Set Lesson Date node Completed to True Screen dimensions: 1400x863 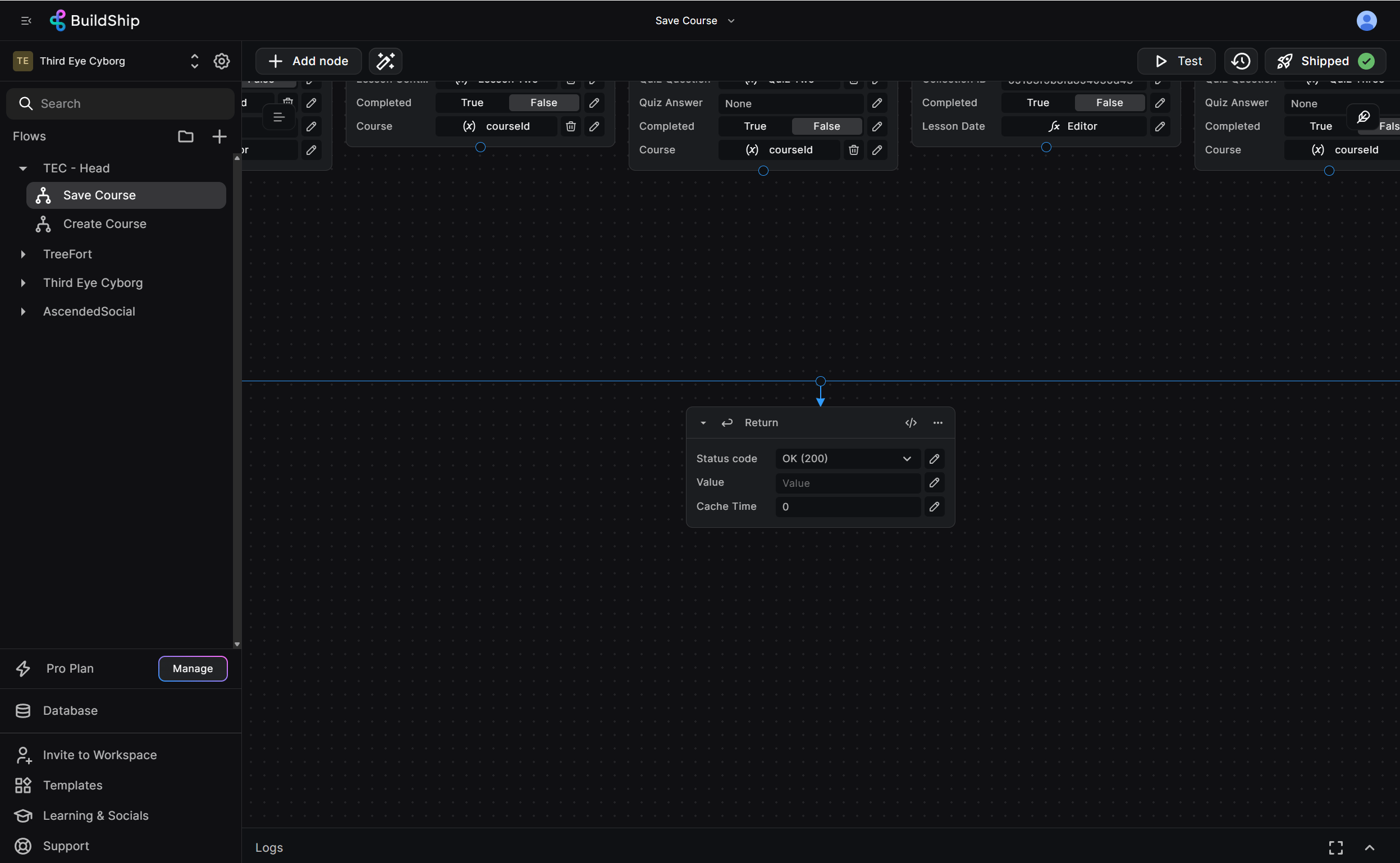point(1038,103)
